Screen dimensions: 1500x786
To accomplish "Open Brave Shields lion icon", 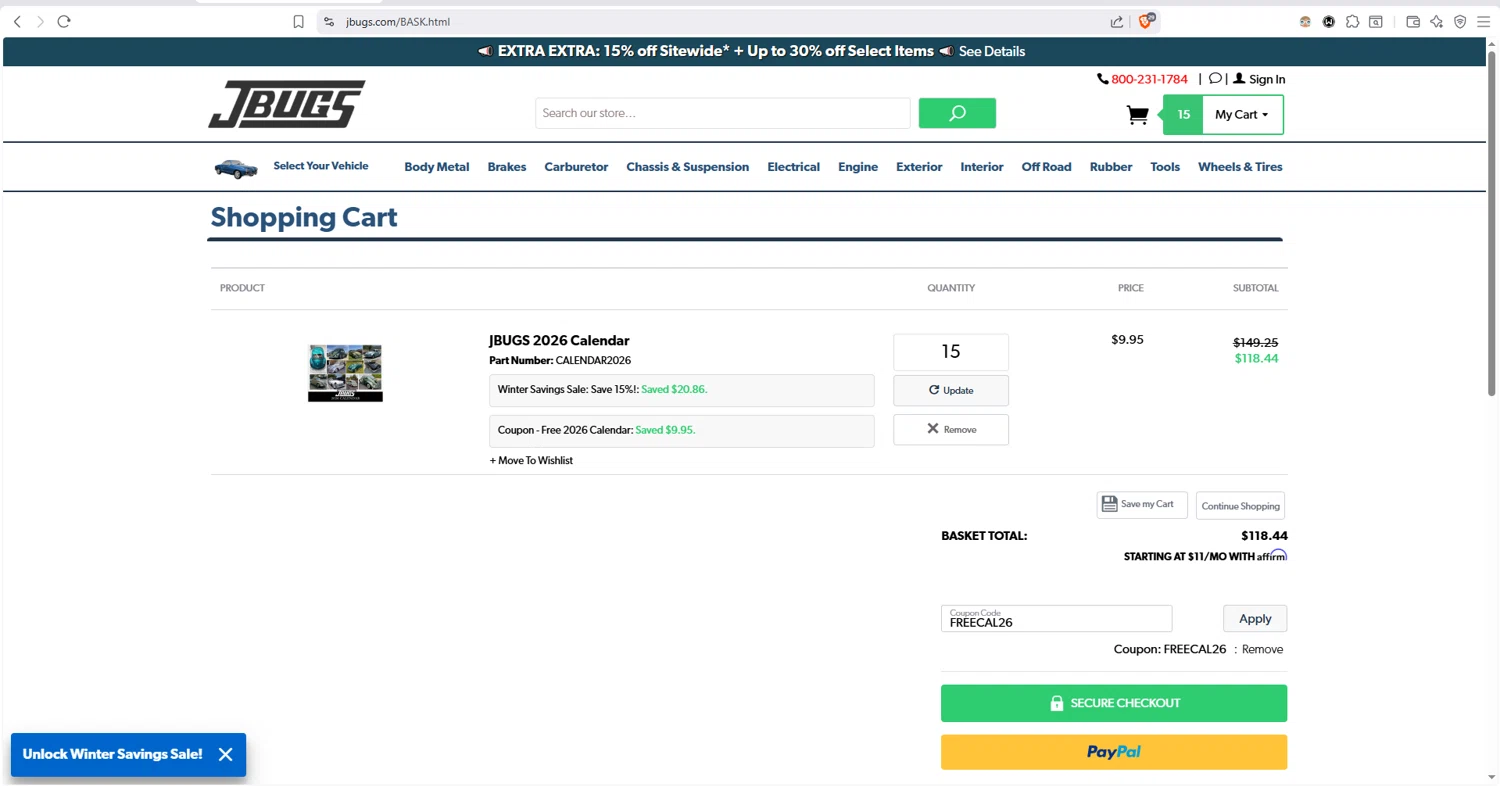I will click(x=1146, y=21).
